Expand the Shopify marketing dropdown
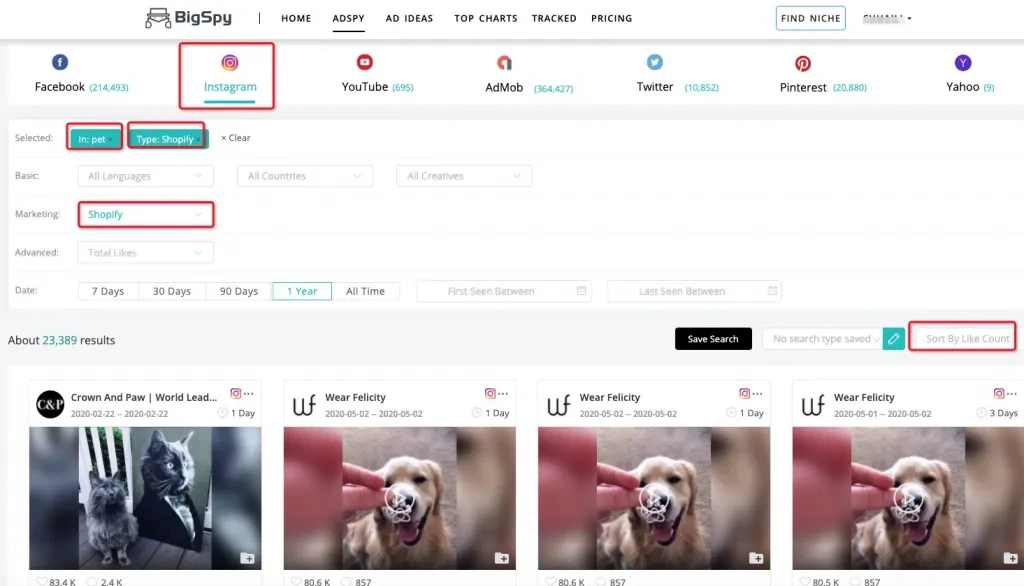The image size is (1024, 586). 145,214
